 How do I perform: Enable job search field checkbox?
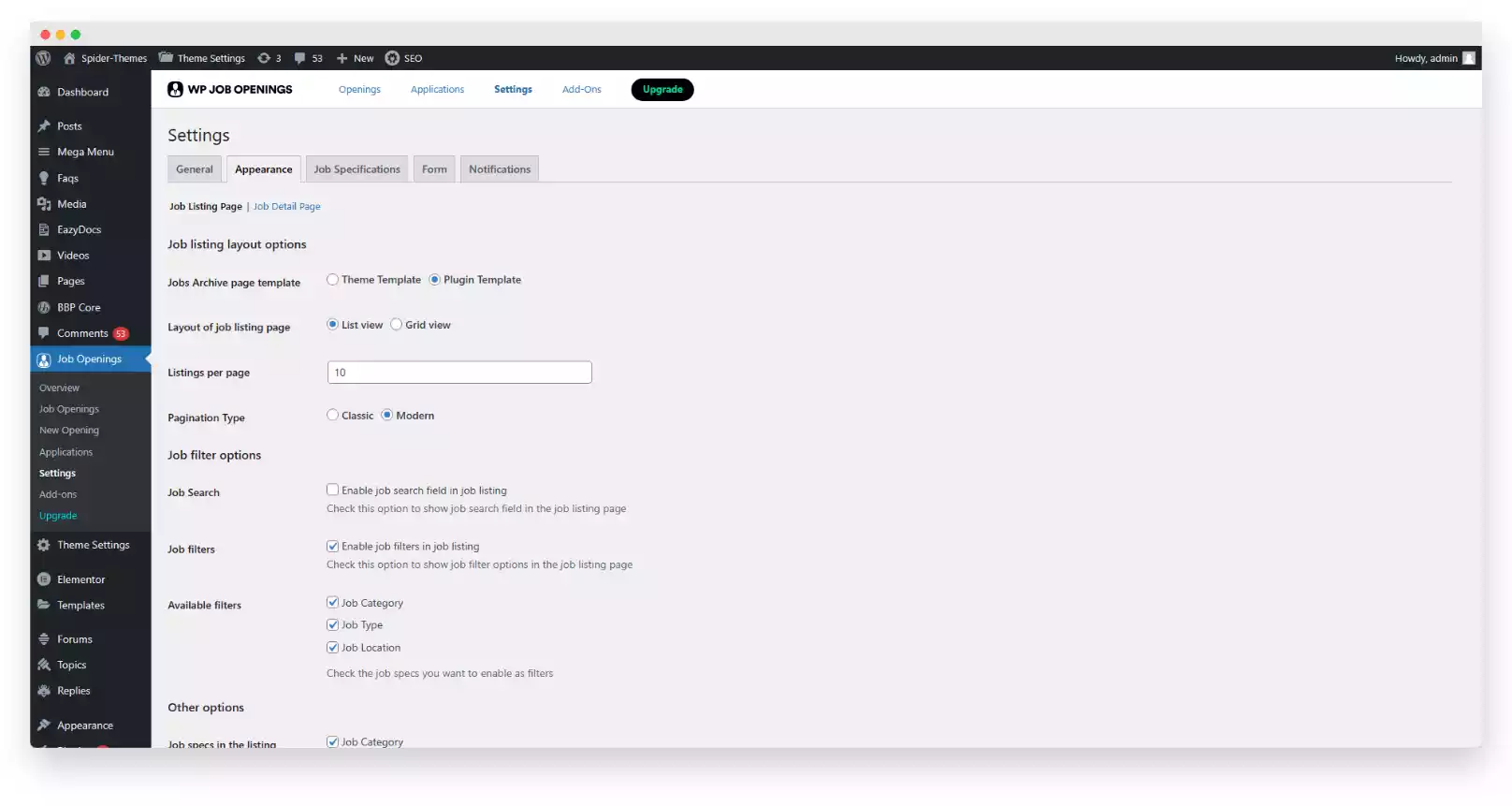tap(332, 490)
